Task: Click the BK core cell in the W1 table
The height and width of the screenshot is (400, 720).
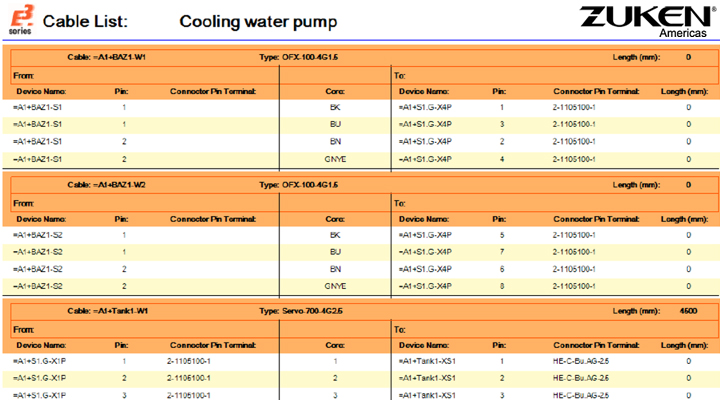Action: point(335,107)
